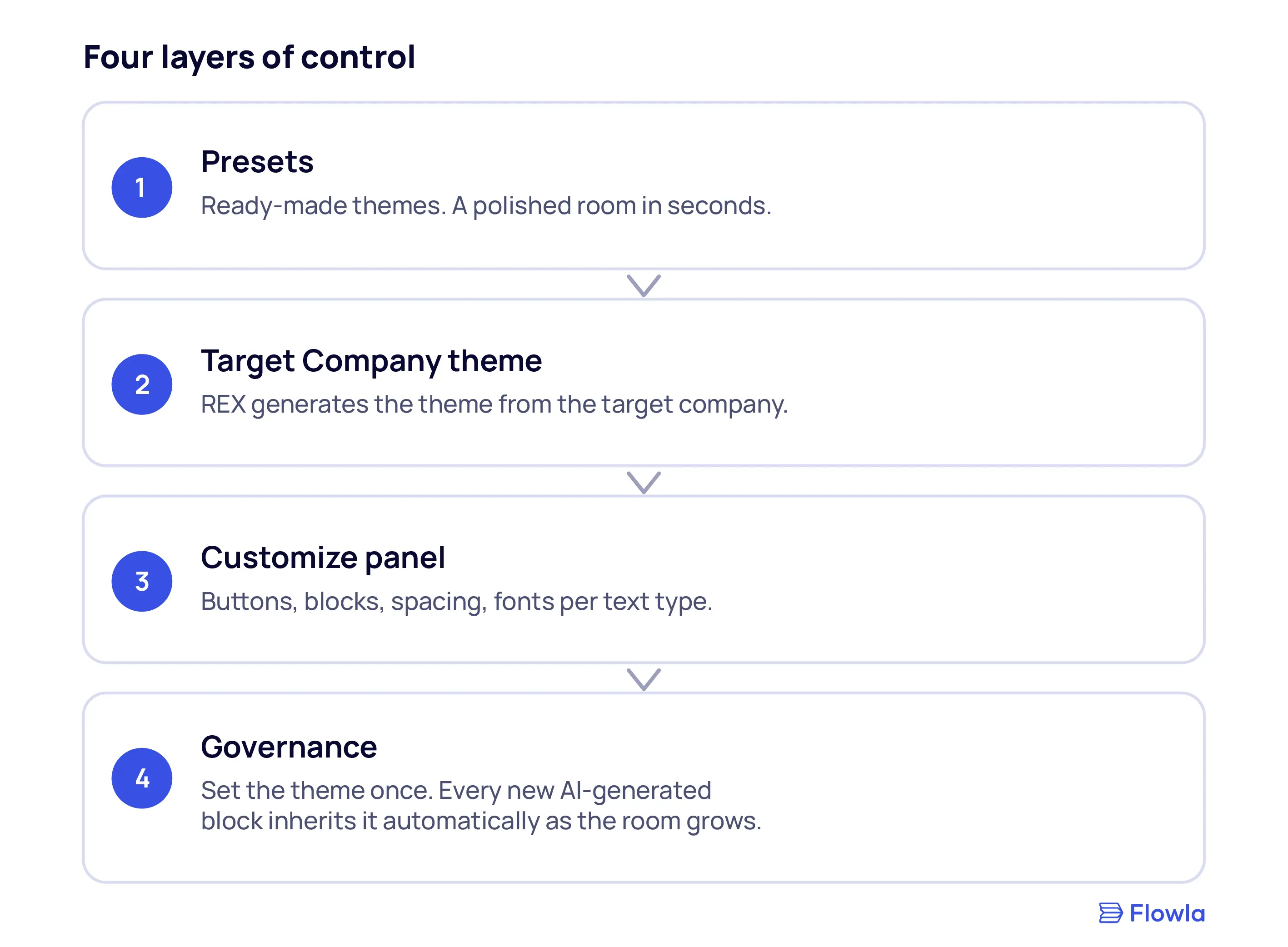Click empty area of the Presets card
Viewport: 1288px width, 947px height.
tap(974, 185)
